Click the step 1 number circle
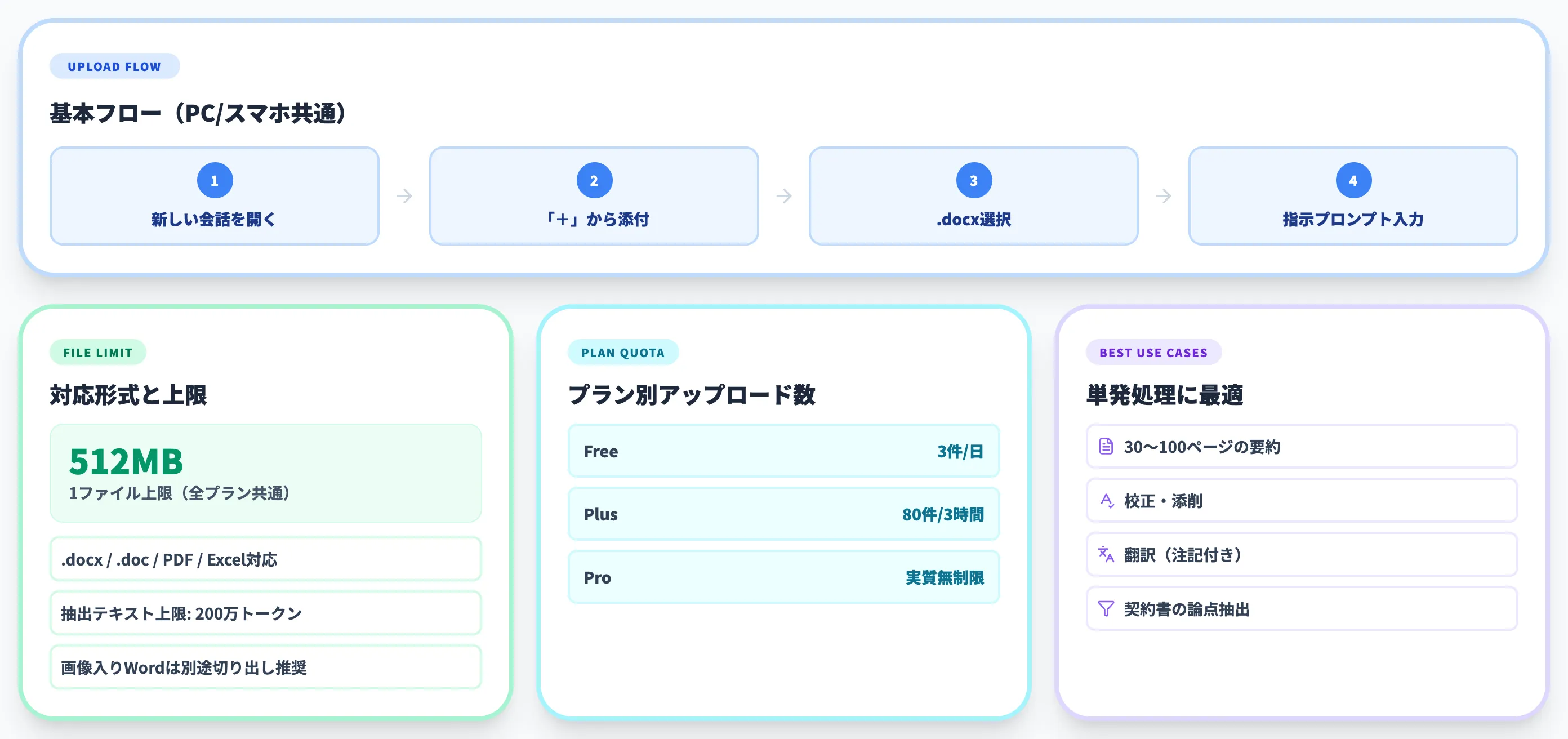 click(x=215, y=180)
